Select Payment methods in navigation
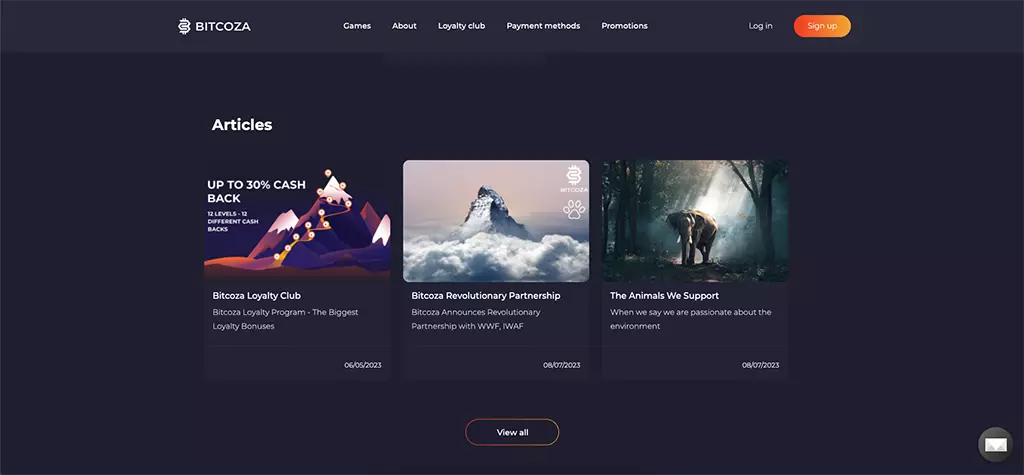This screenshot has width=1024, height=475. [x=543, y=26]
